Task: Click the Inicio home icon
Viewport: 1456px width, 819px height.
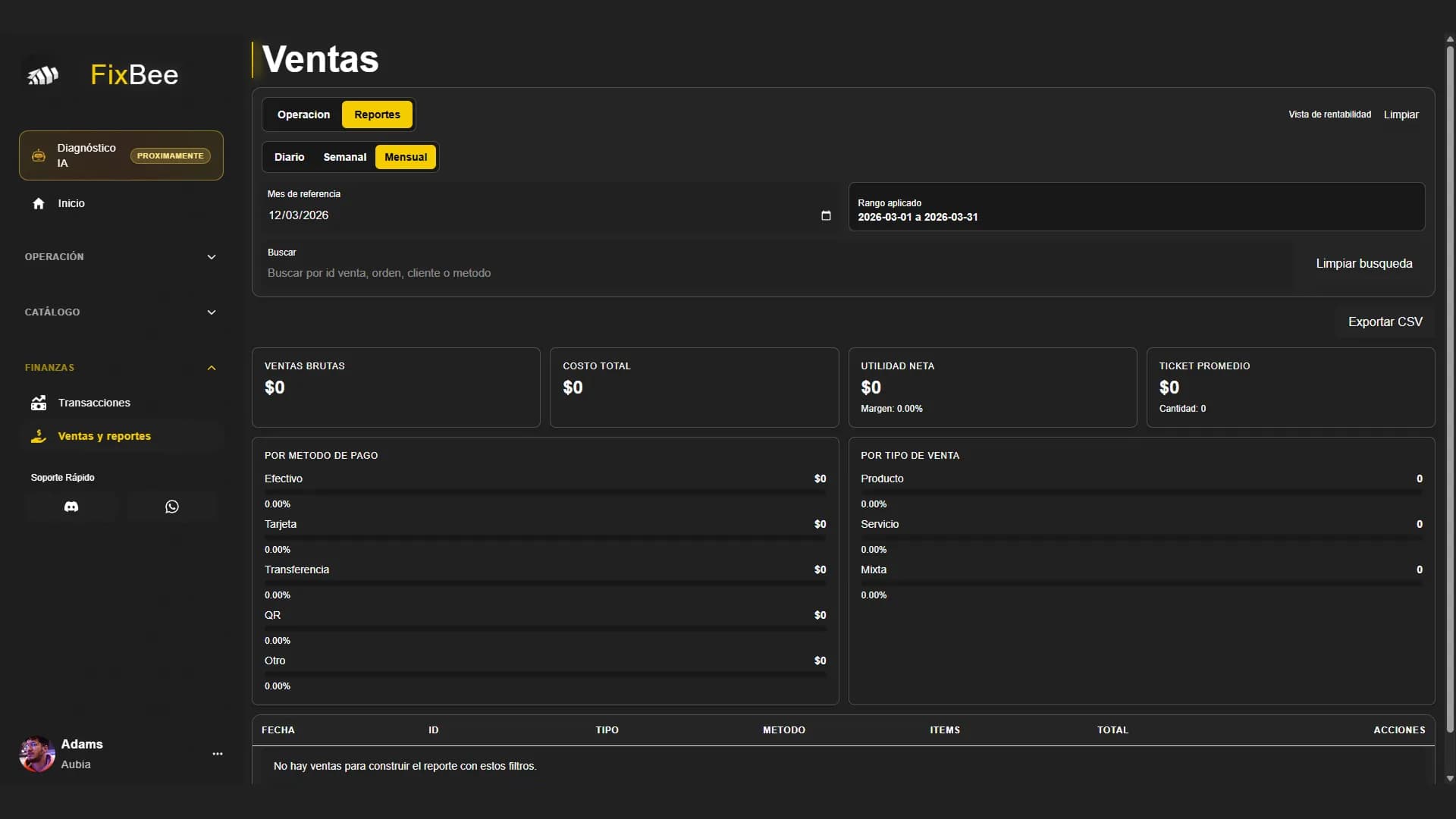Action: pos(39,203)
